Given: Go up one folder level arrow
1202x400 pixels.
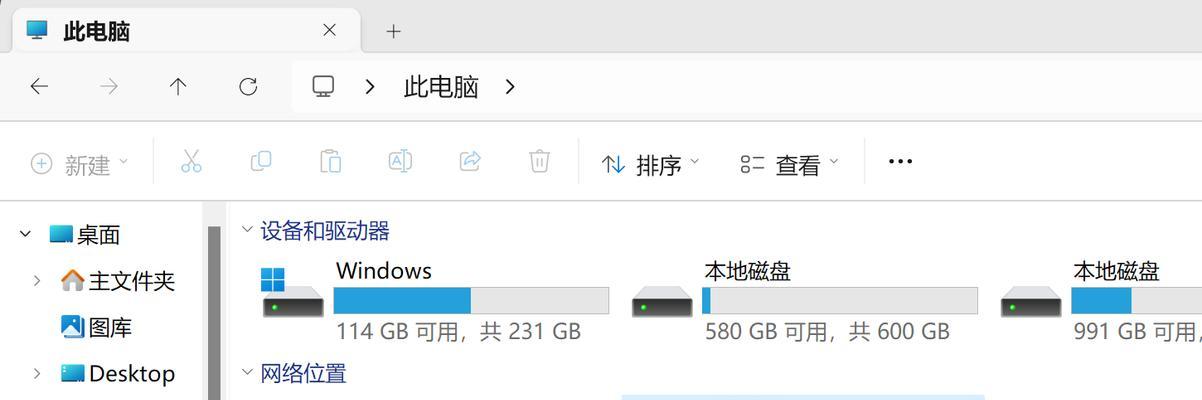Looking at the screenshot, I should click(x=178, y=87).
